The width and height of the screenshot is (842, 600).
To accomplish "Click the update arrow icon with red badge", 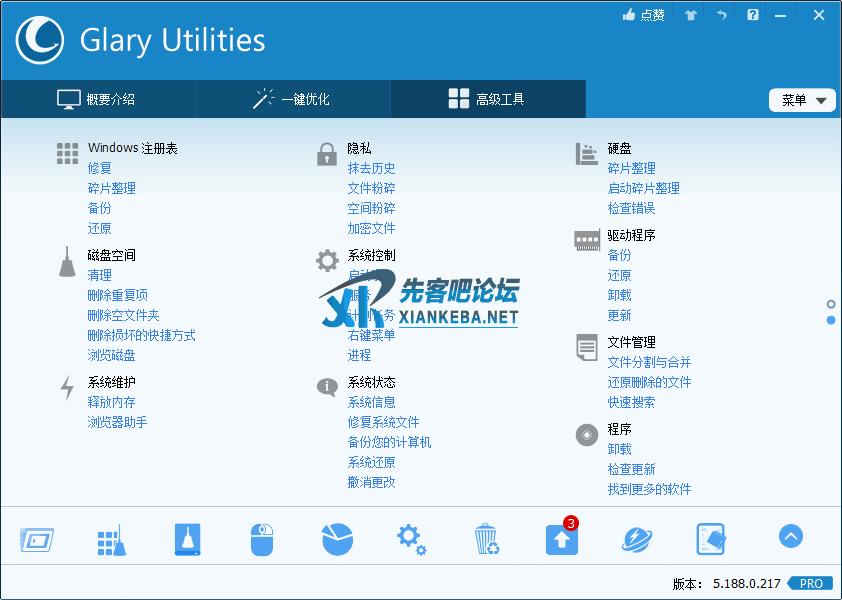I will pos(561,540).
